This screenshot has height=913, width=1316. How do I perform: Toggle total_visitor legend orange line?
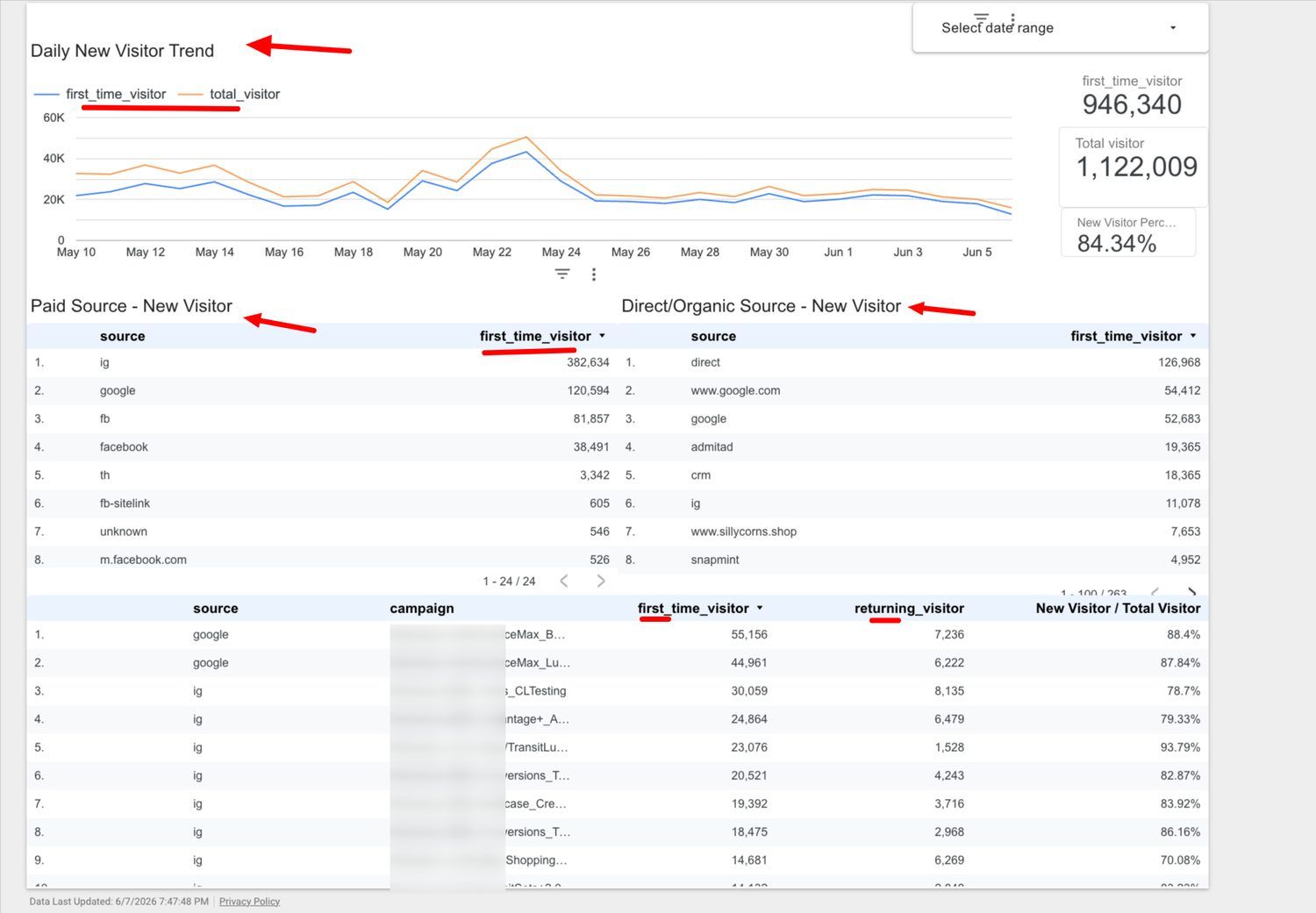229,94
